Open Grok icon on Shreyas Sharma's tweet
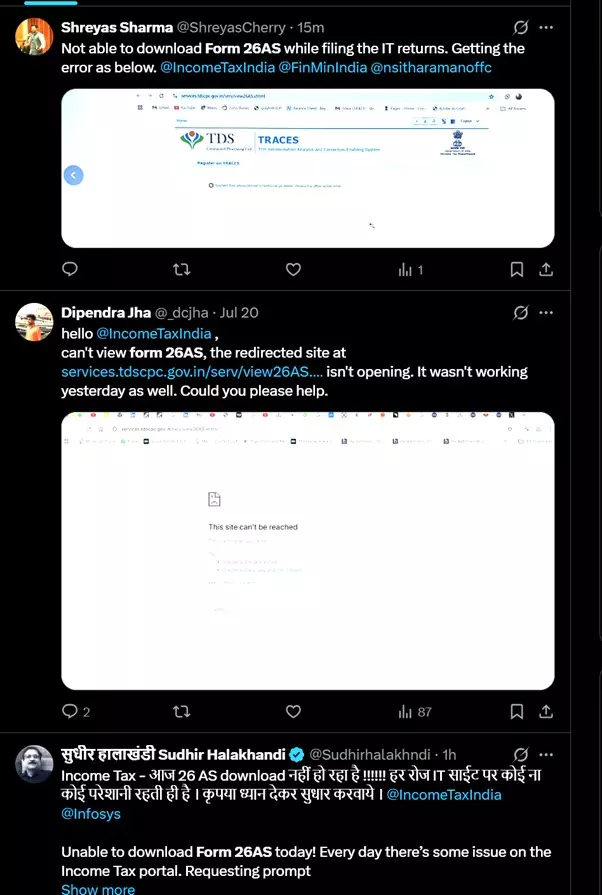The height and width of the screenshot is (895, 602). 520,27
